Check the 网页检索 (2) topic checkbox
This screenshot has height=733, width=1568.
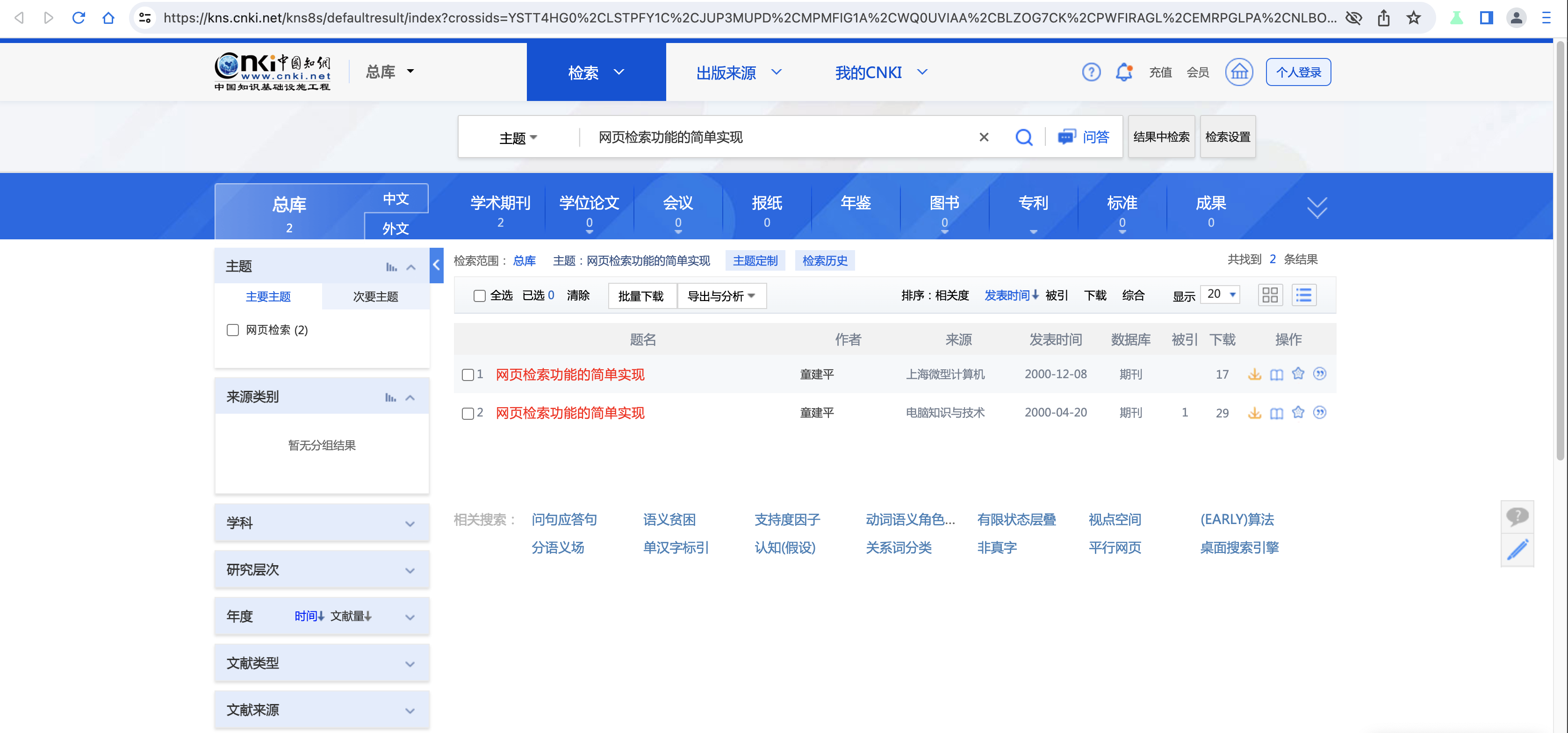[x=232, y=330]
